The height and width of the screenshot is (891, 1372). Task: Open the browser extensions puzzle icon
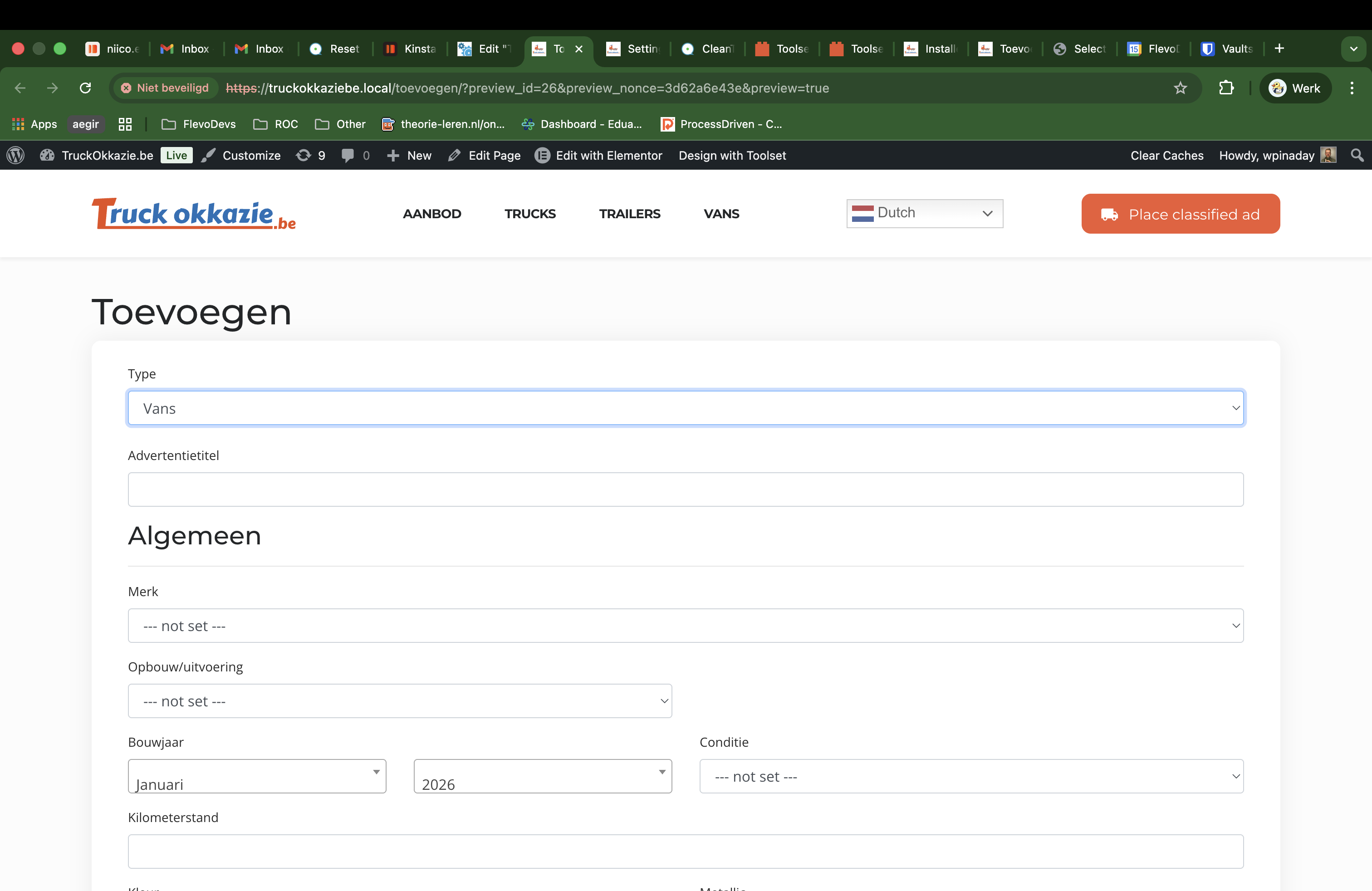click(x=1225, y=88)
